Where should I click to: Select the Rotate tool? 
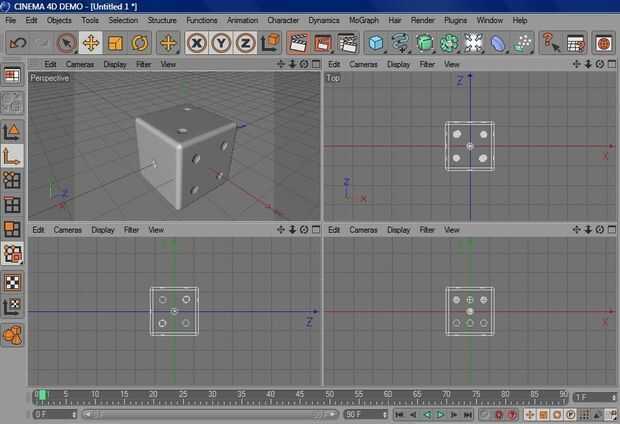pos(139,43)
